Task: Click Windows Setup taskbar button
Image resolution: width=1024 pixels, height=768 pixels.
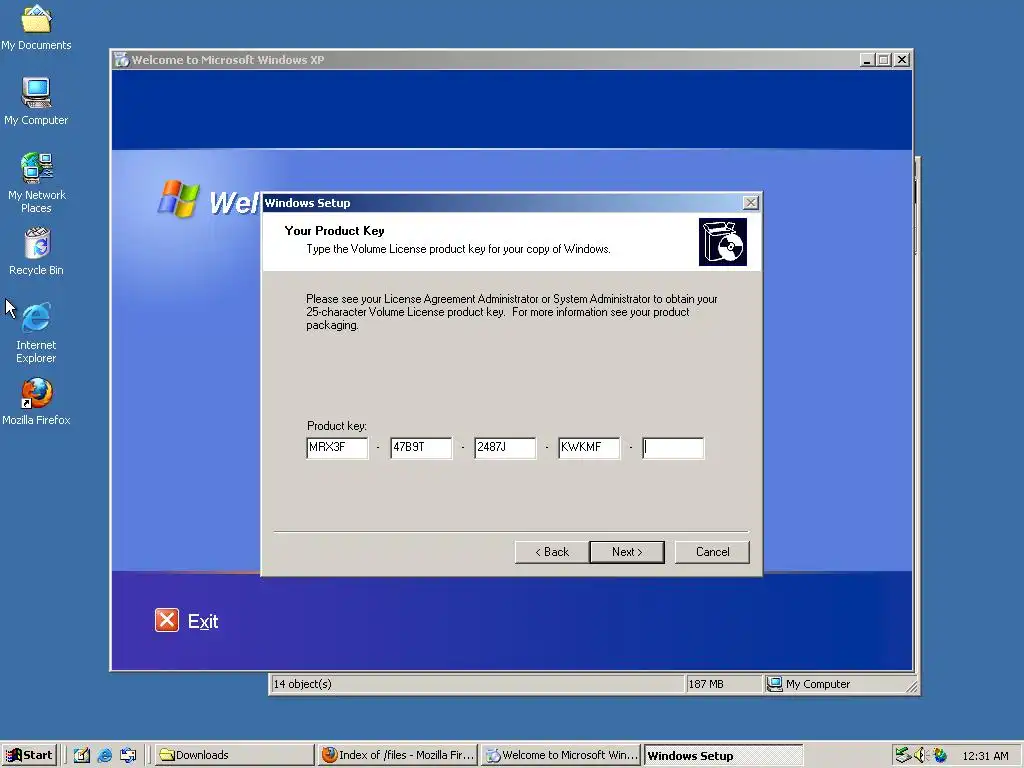Action: tap(724, 755)
